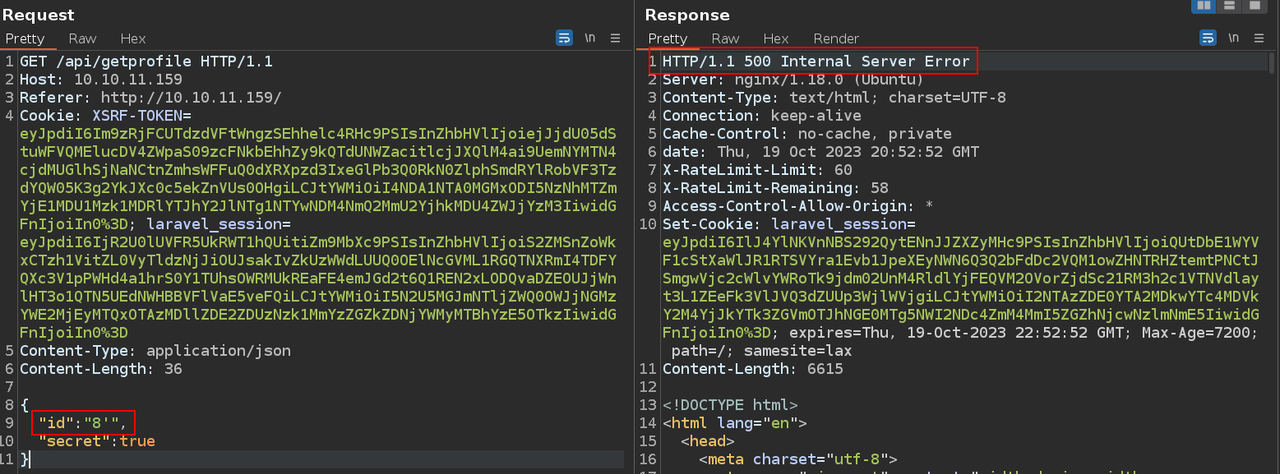Switch Response view to Hex tab
Screen dimensions: 1280x474
pos(776,39)
